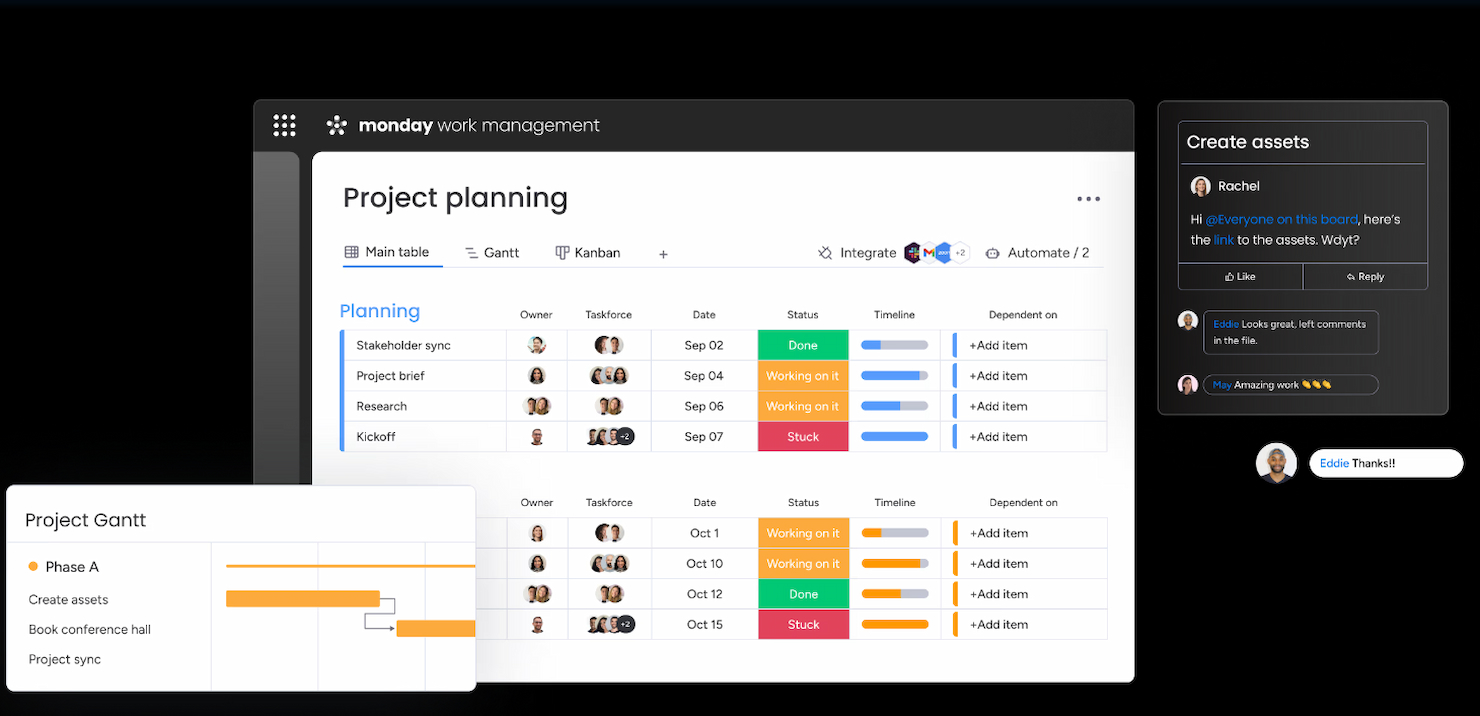Change the Oct 10 row status
Screen dimensions: 1480x716
coord(803,563)
